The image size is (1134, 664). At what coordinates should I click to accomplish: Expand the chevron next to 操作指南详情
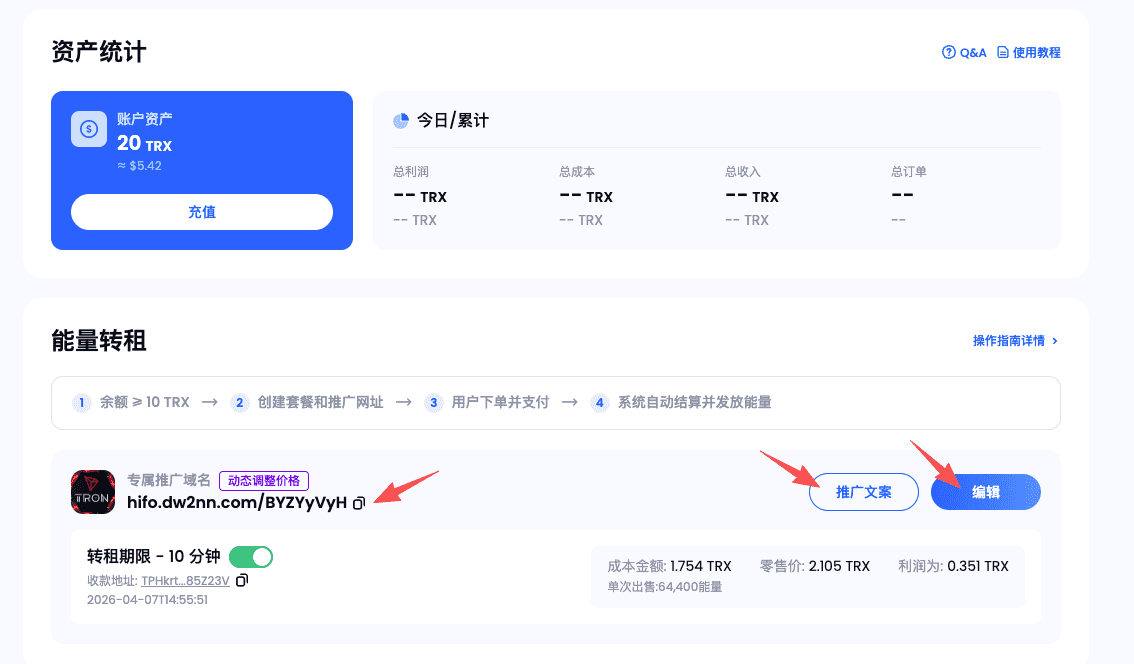1055,341
